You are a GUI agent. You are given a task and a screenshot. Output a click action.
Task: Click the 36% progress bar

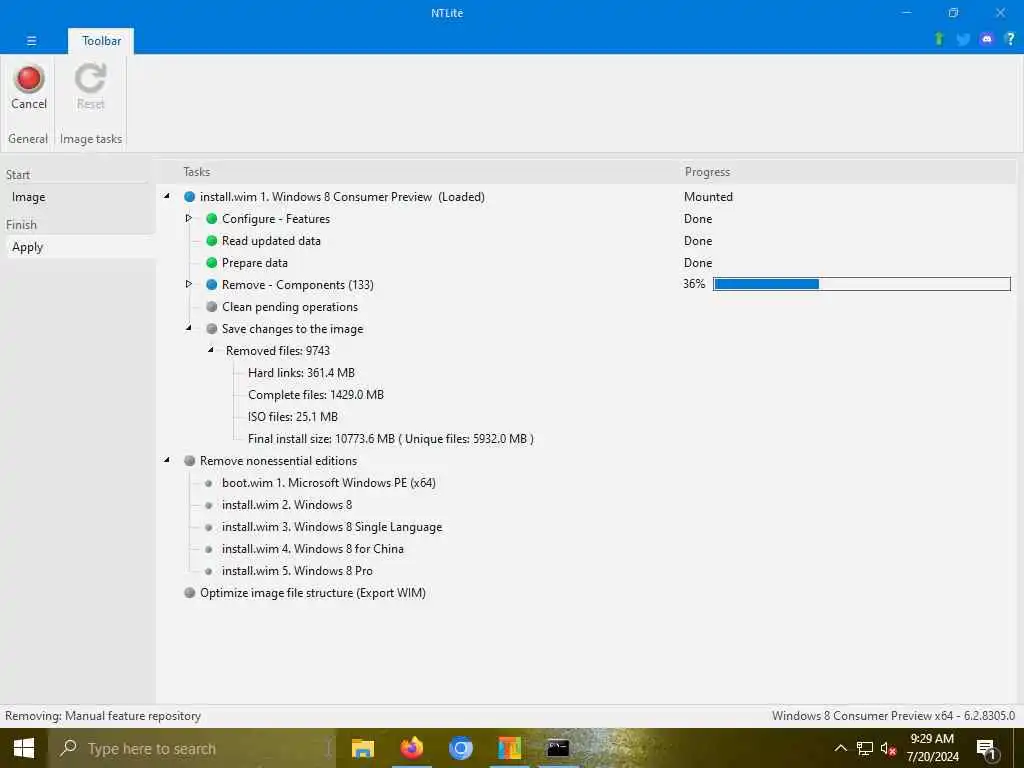(x=861, y=284)
